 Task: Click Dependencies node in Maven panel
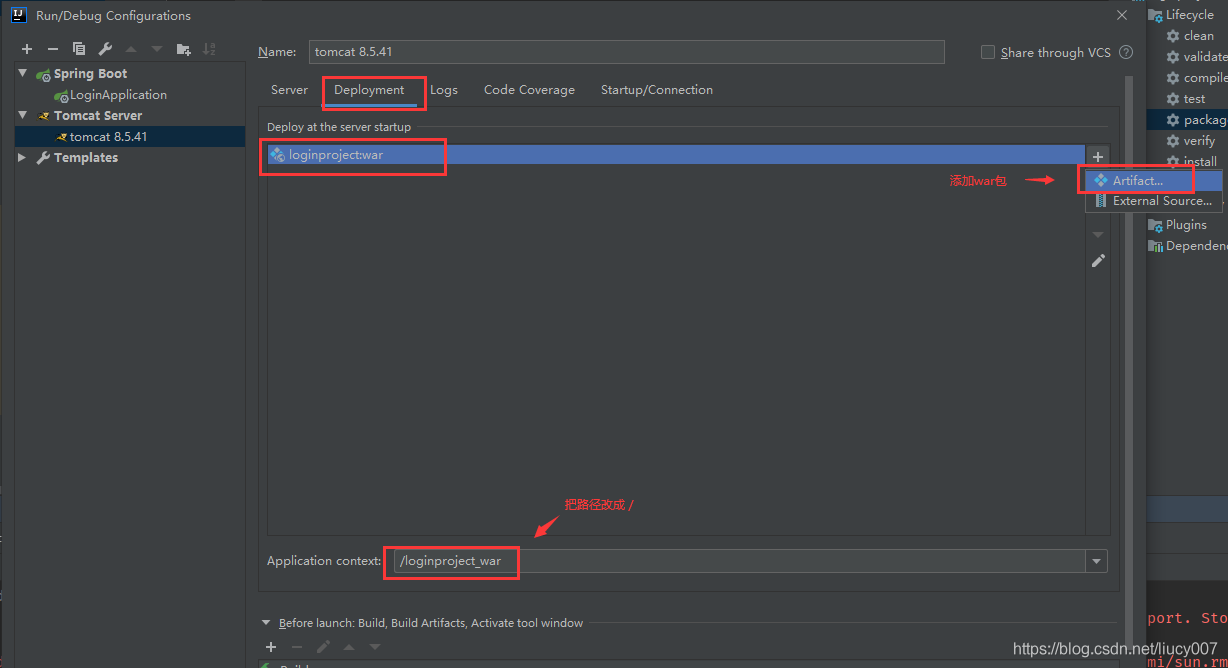[x=1196, y=246]
